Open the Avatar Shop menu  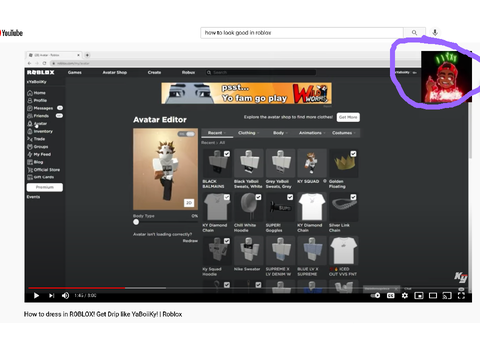115,72
